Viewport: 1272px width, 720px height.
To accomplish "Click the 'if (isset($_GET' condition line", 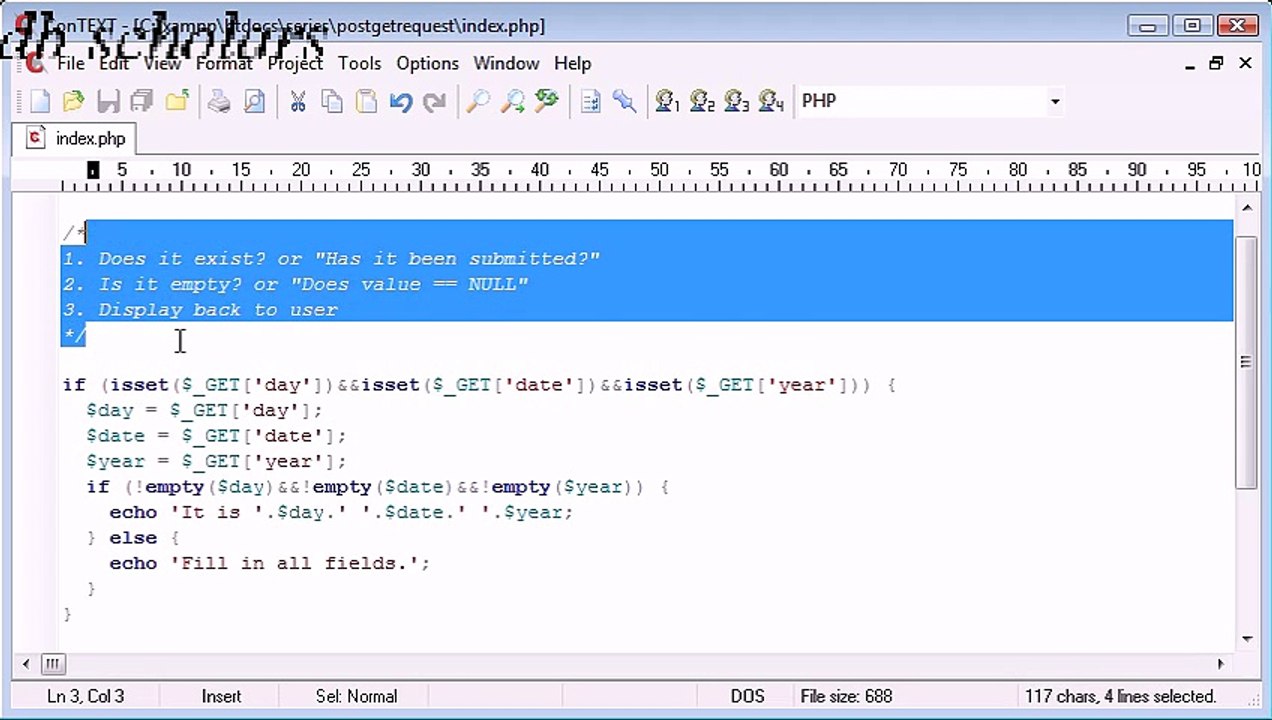I will tap(479, 385).
